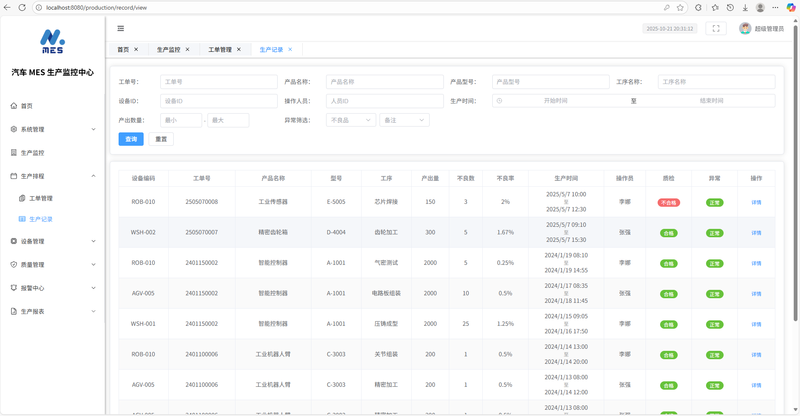Switch to the 首页 tab
Image resolution: width=800 pixels, height=416 pixels.
click(123, 49)
